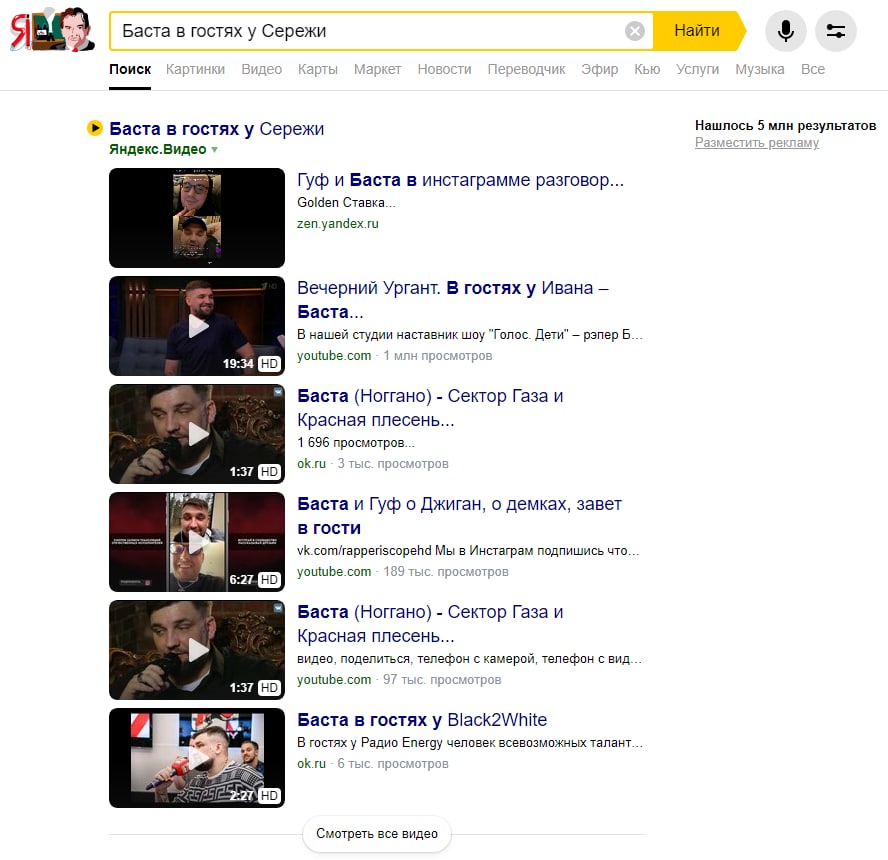Open the Кью tab
The width and height of the screenshot is (888, 860).
[x=647, y=69]
